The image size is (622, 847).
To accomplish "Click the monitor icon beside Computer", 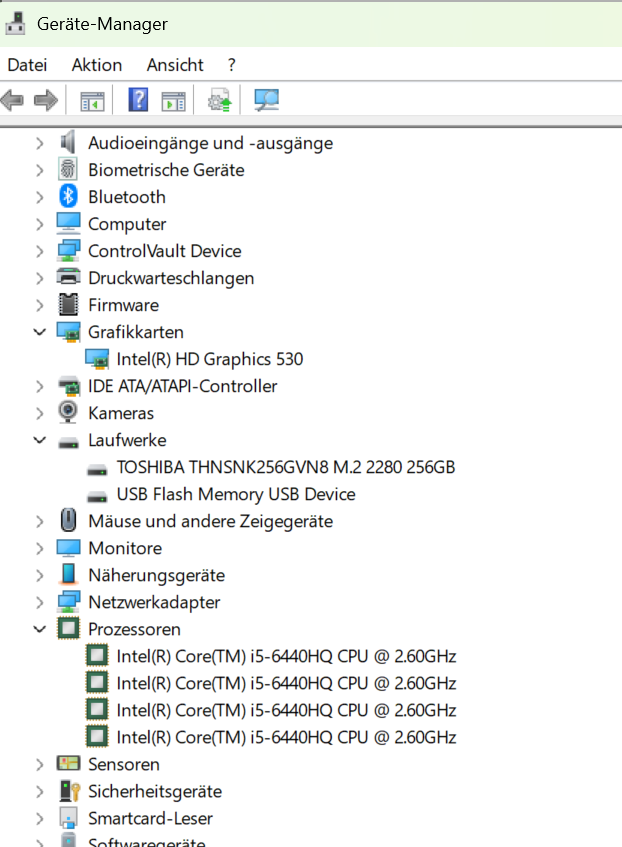I will 69,224.
